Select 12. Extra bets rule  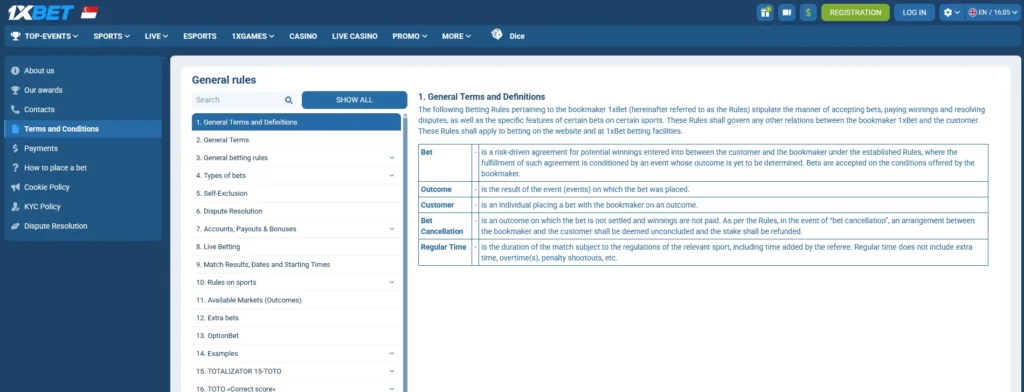[296, 318]
